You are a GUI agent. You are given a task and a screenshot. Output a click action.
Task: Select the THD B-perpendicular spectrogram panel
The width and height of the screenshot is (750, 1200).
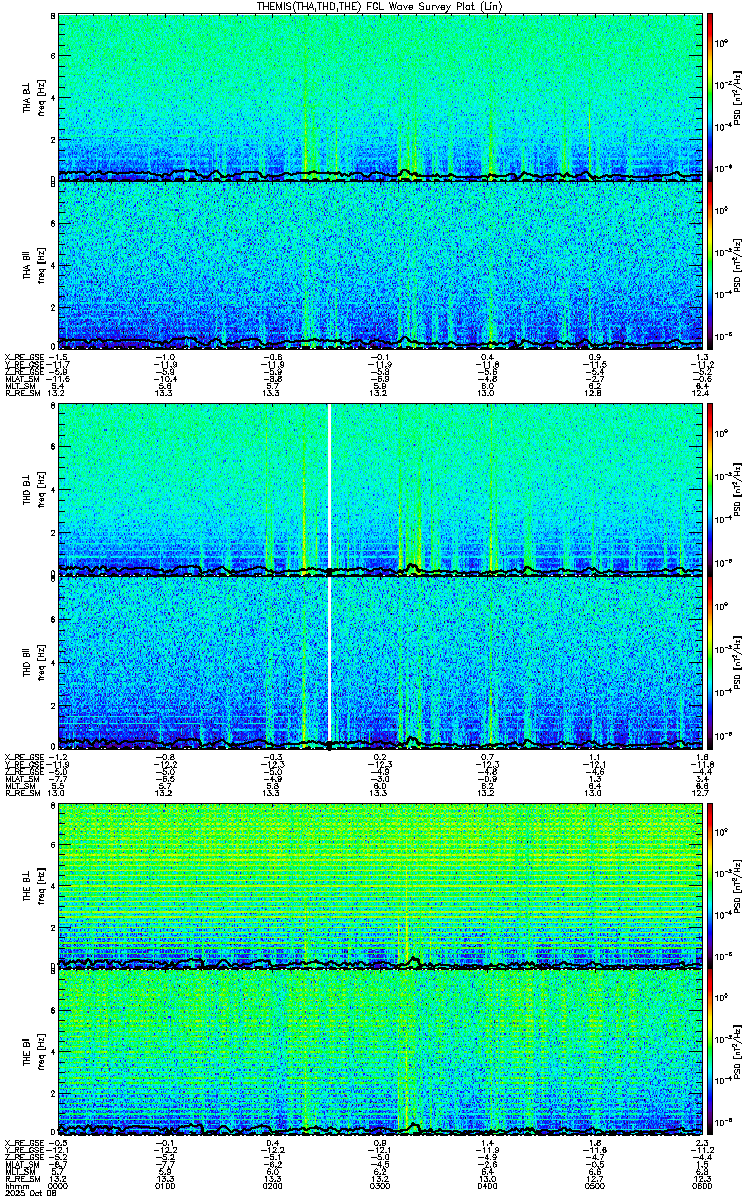point(381,489)
